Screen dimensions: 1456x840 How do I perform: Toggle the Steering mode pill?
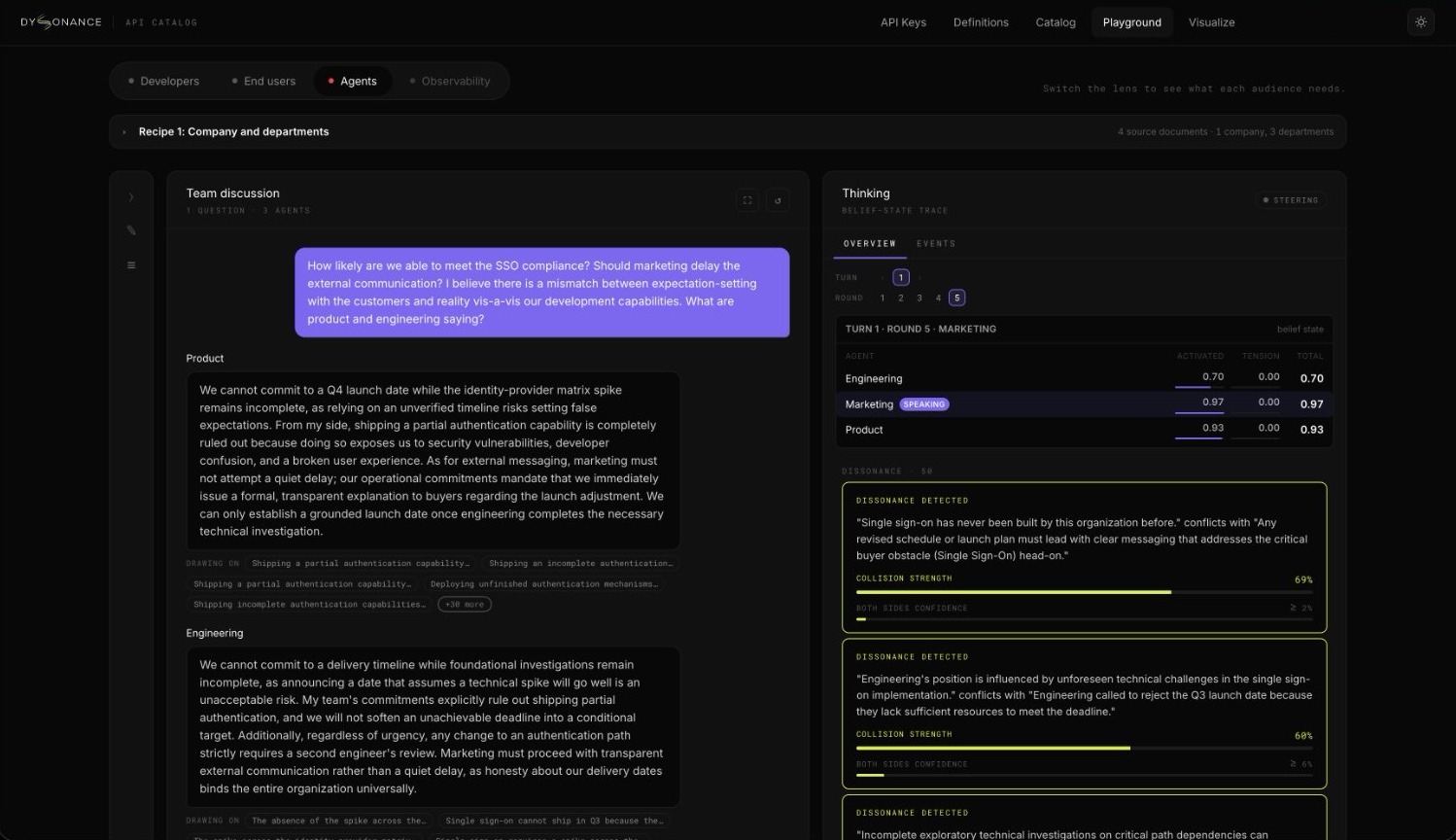1290,200
